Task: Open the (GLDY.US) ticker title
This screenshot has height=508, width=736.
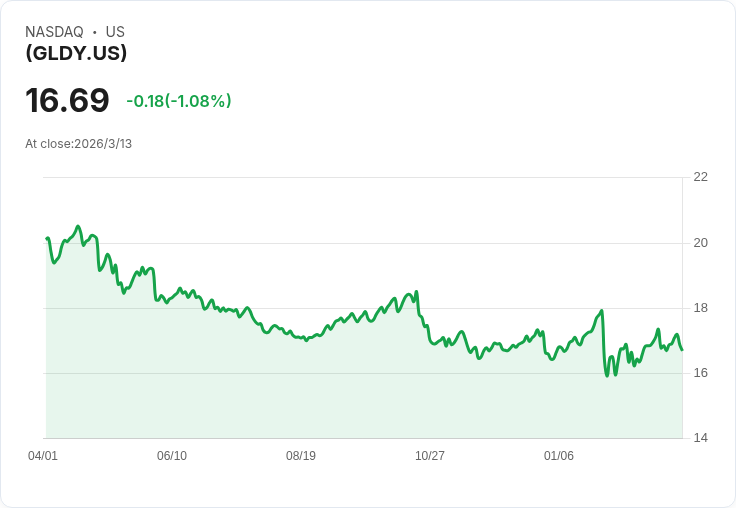Action: click(76, 54)
